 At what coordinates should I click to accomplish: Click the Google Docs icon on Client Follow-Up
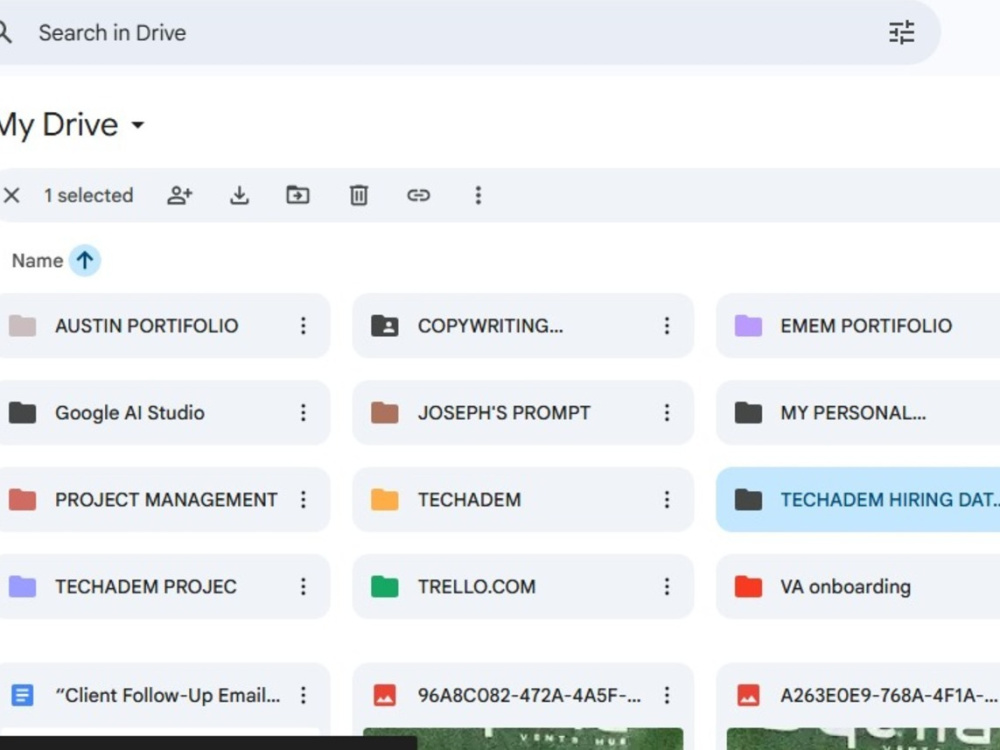[x=22, y=695]
